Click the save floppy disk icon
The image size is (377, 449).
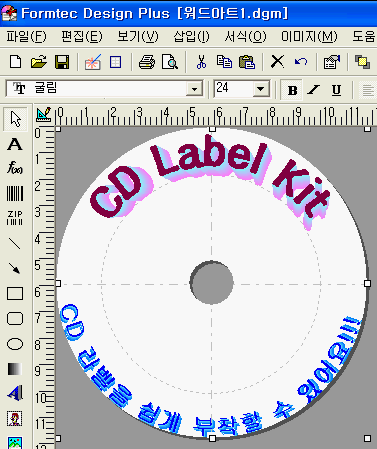point(62,62)
